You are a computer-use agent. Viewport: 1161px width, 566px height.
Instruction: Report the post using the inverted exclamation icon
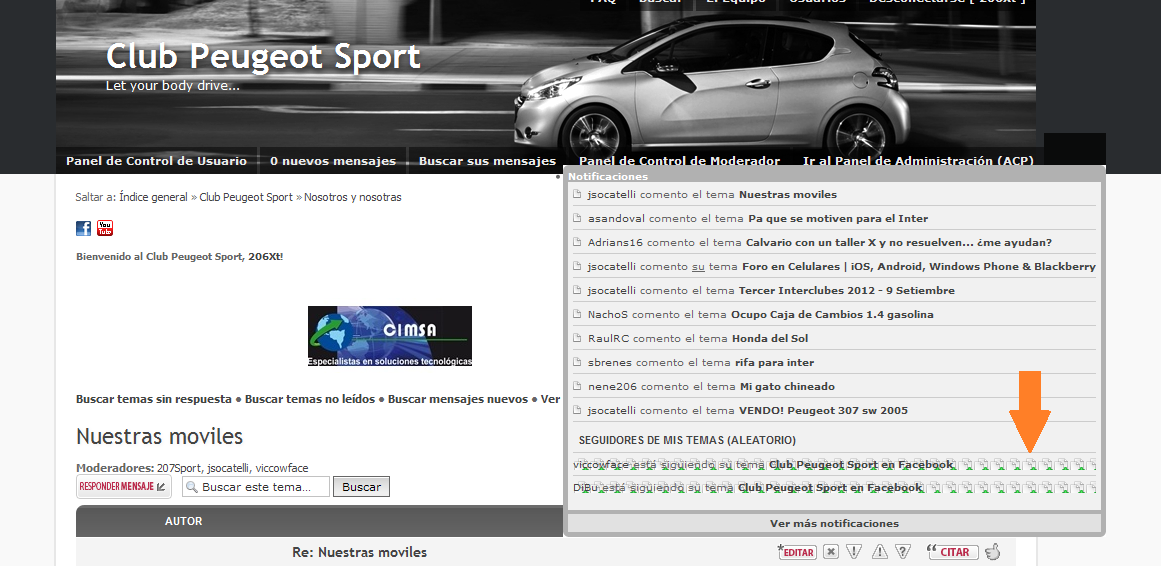[854, 552]
